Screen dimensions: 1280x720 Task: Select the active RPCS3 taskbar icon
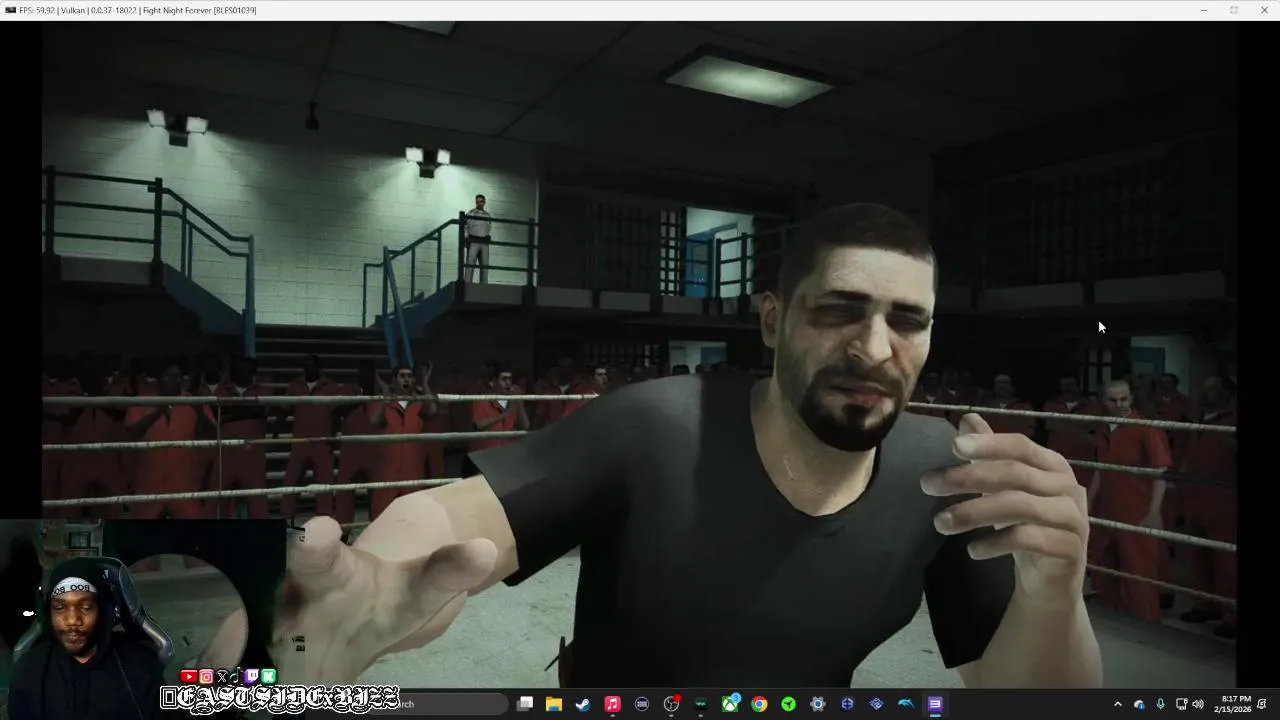pos(935,704)
